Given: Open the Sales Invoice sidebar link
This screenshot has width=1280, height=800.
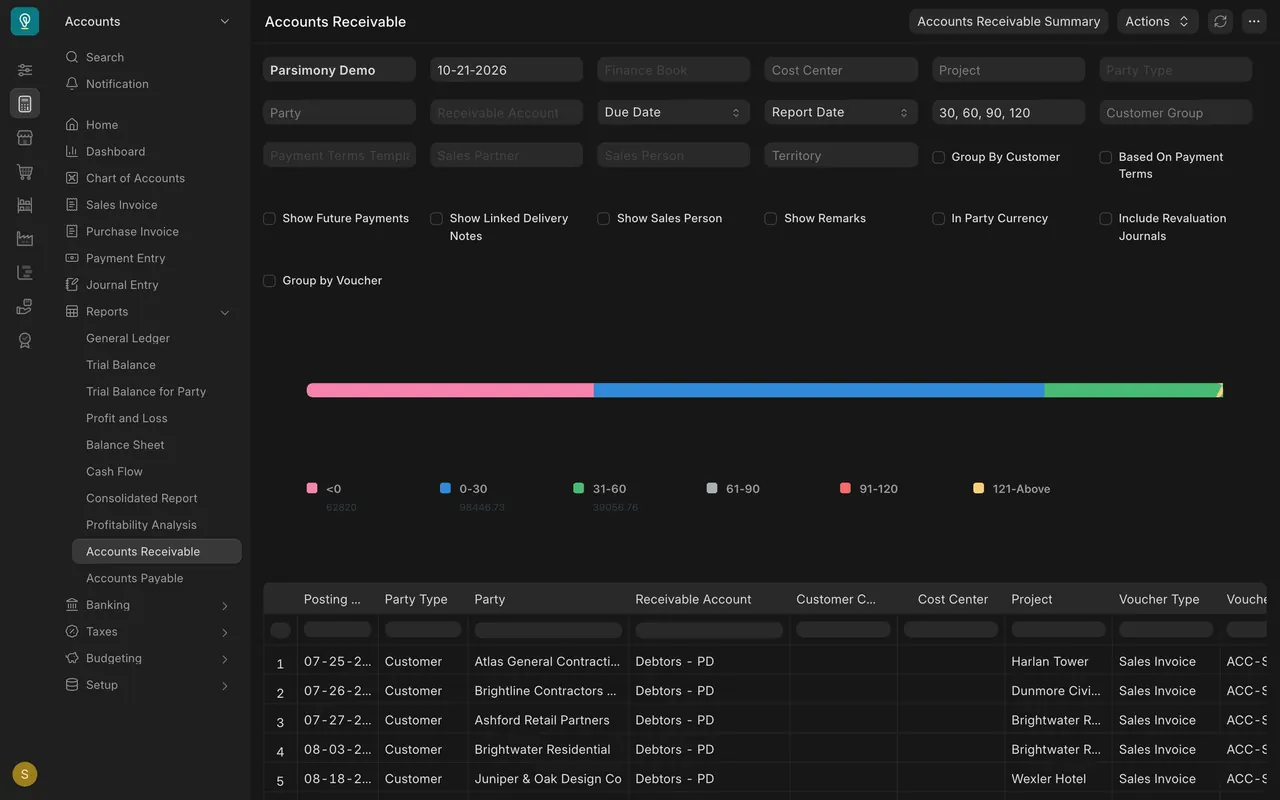Looking at the screenshot, I should pyautogui.click(x=122, y=205).
